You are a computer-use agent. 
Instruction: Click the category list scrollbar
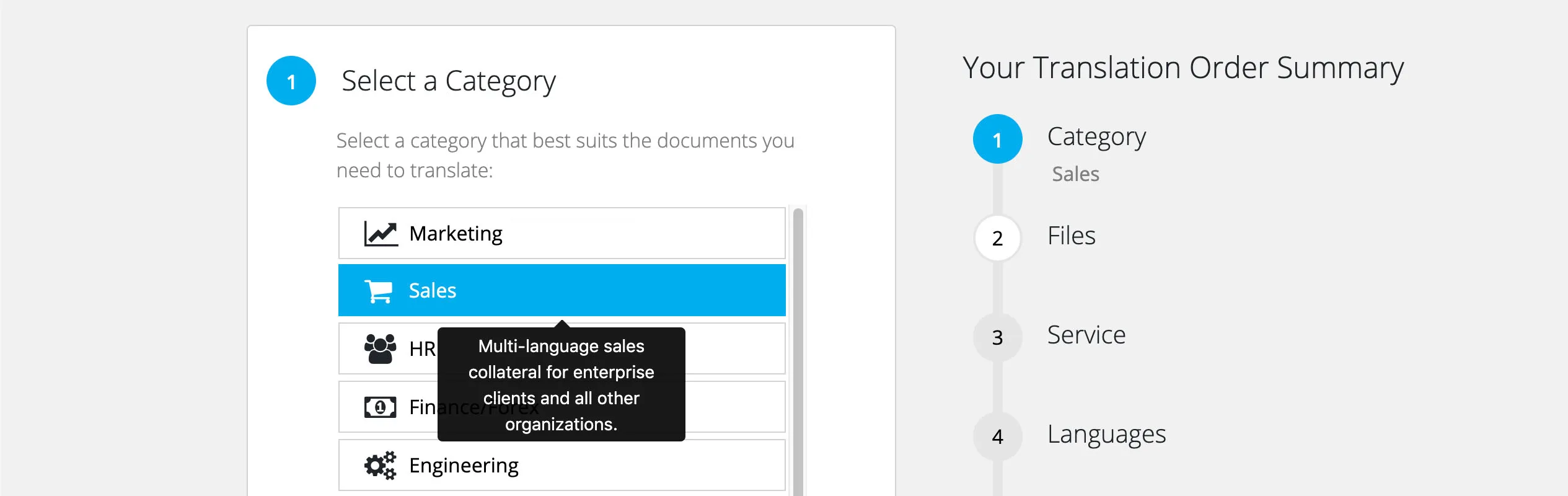point(798,347)
